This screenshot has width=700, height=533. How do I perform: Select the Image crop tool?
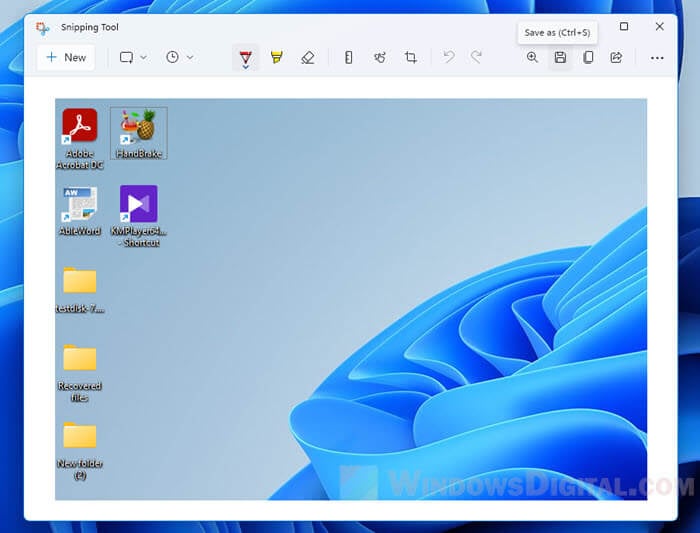410,57
